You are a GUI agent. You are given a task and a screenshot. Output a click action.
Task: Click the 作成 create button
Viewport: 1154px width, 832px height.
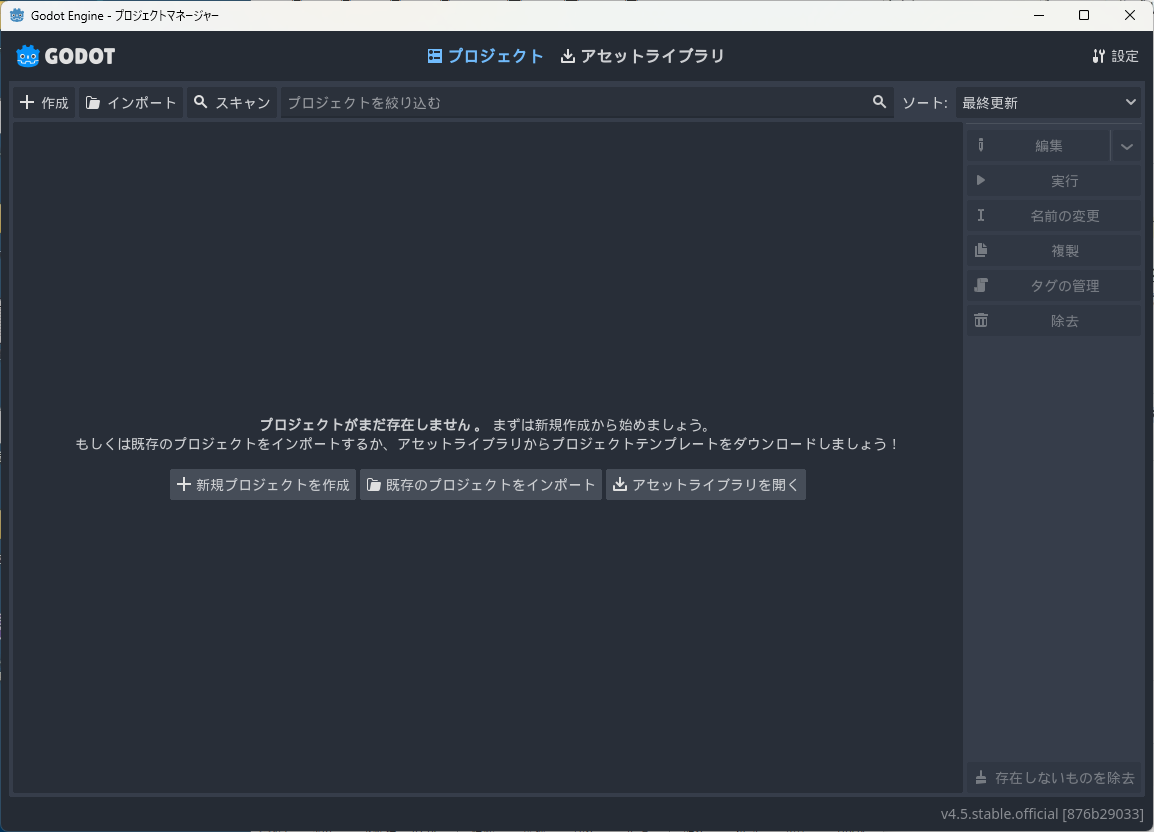tap(44, 102)
